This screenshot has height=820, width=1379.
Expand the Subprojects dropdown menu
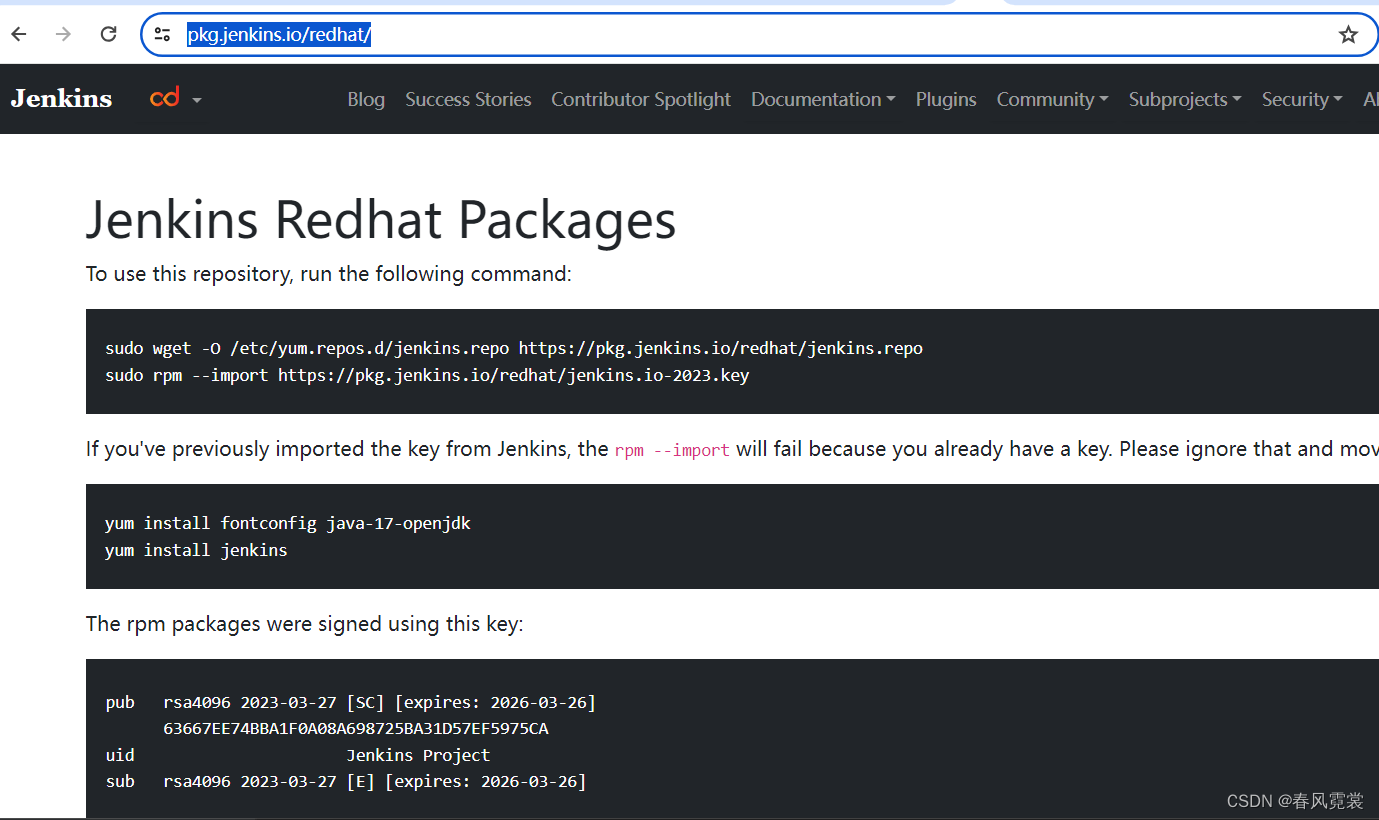1185,99
